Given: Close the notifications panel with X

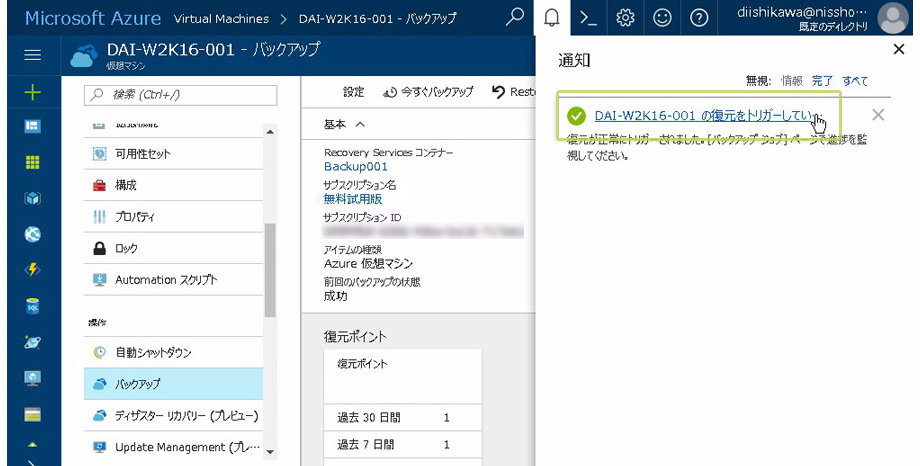Looking at the screenshot, I should (898, 49).
